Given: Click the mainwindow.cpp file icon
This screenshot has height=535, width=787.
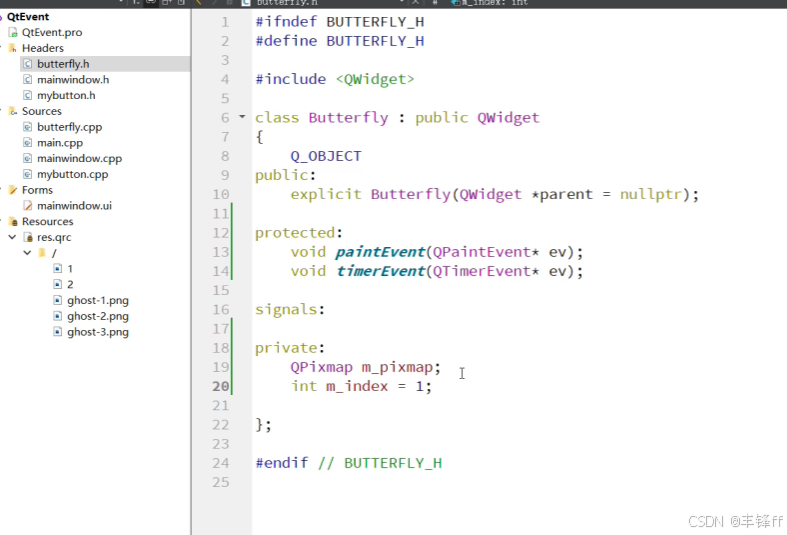Looking at the screenshot, I should (28, 159).
